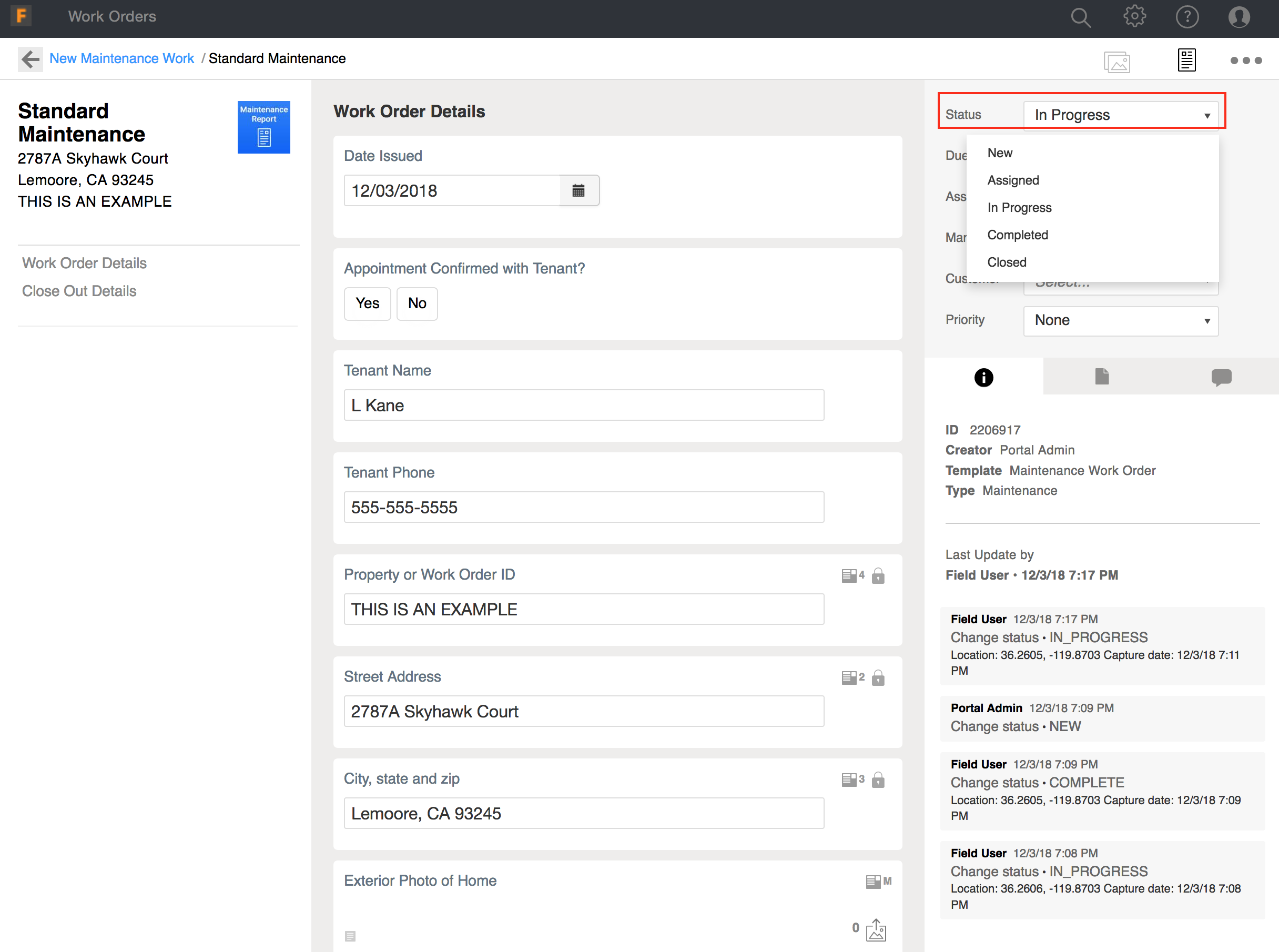1279x952 pixels.
Task: Select Yes for appointment confirmed
Action: click(x=367, y=303)
